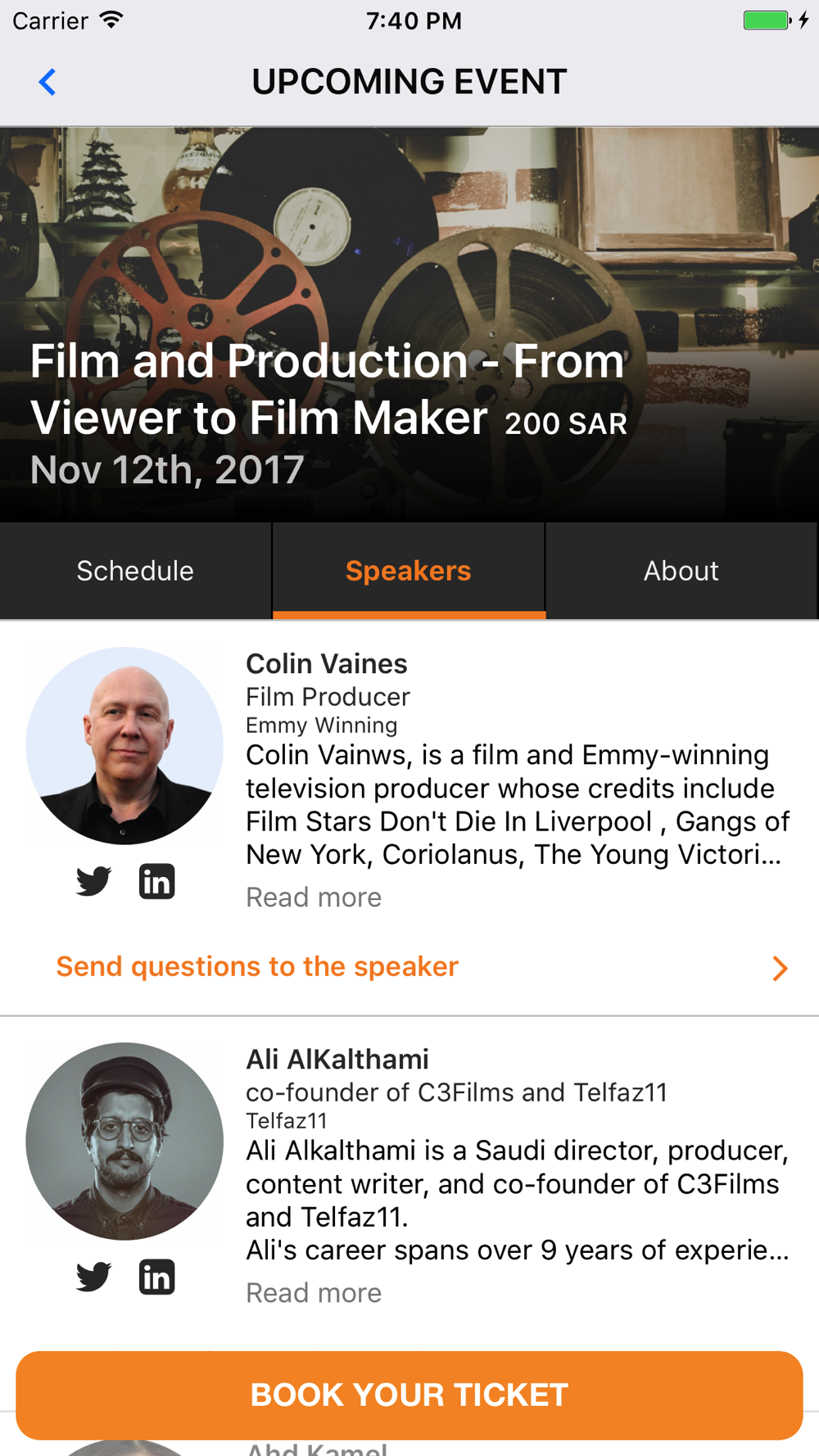This screenshot has height=1456, width=819.
Task: Expand Ali AlKalthami's bio with Read more
Action: coord(314,1293)
